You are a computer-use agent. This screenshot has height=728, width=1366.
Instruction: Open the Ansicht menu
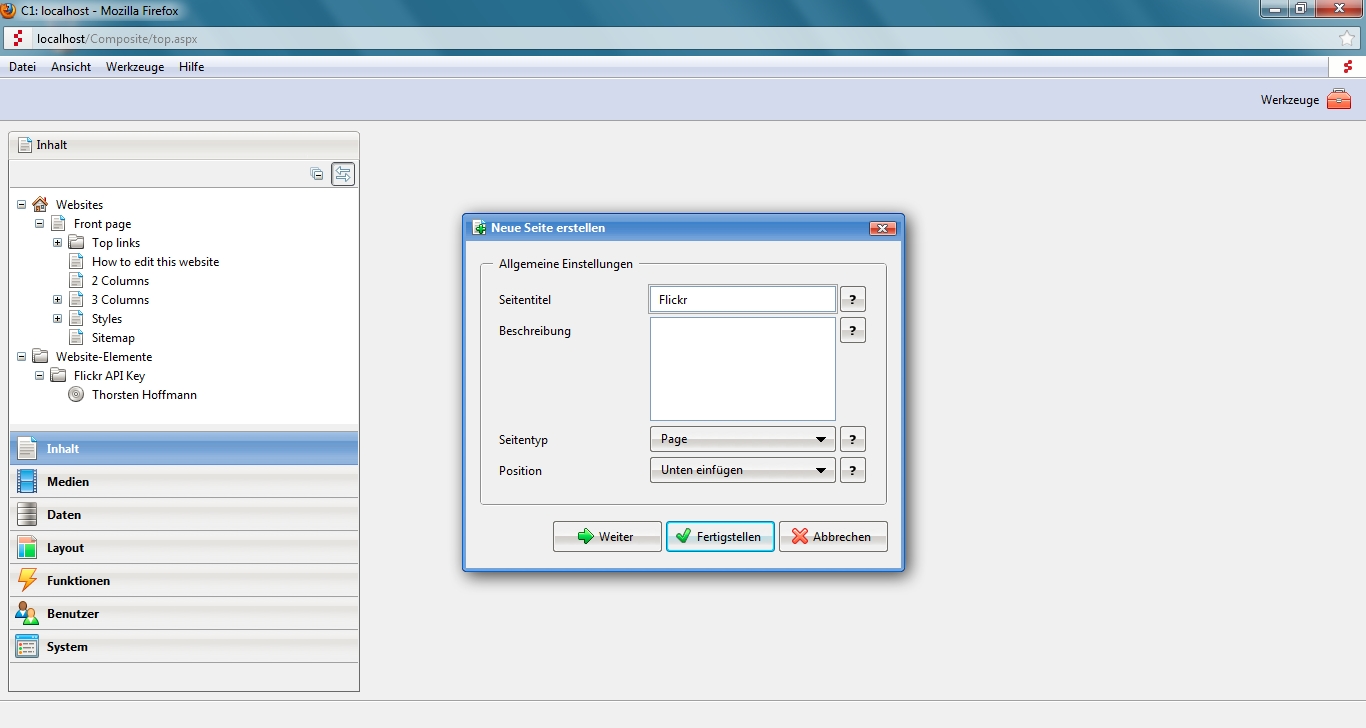point(71,67)
